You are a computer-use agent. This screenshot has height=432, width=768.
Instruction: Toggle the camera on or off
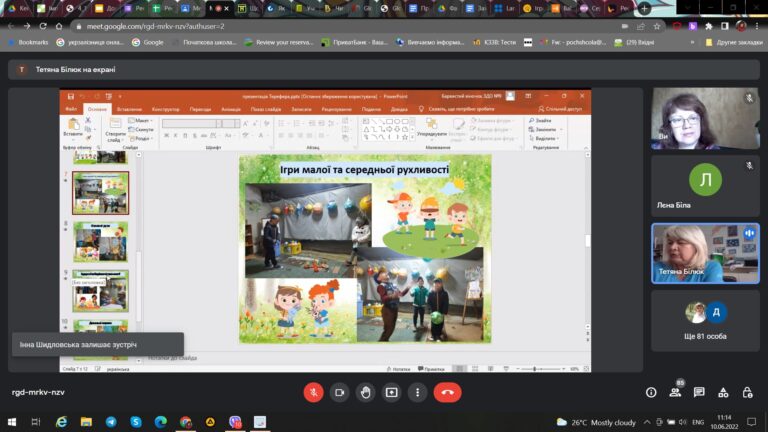point(339,392)
